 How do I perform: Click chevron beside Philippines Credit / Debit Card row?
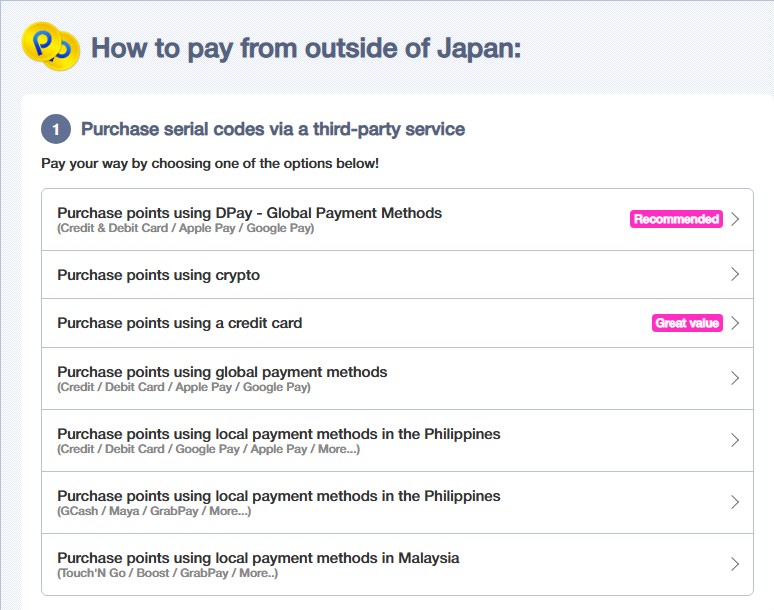[x=735, y=440]
